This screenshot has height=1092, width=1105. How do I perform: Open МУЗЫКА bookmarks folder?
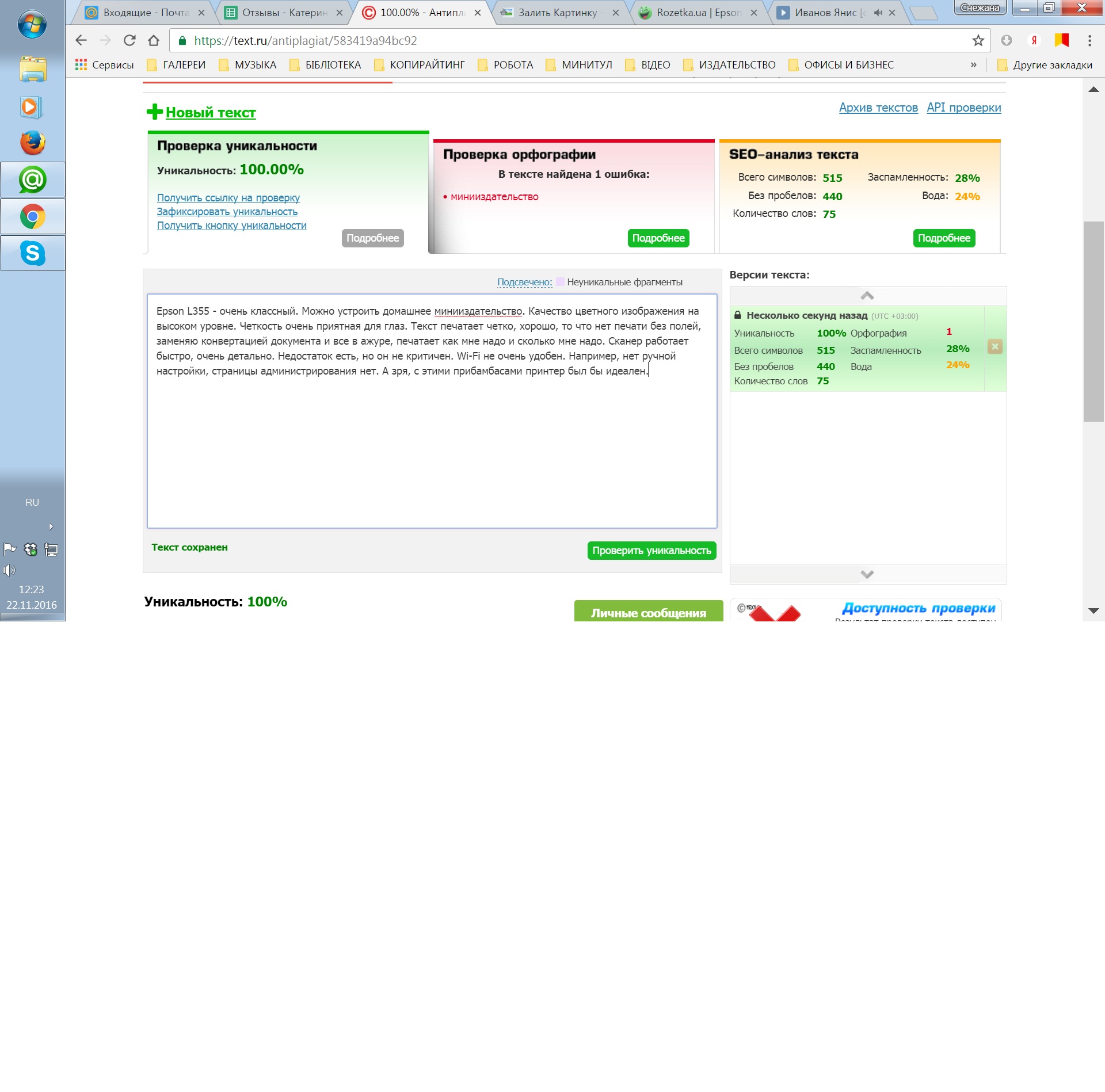coord(247,65)
